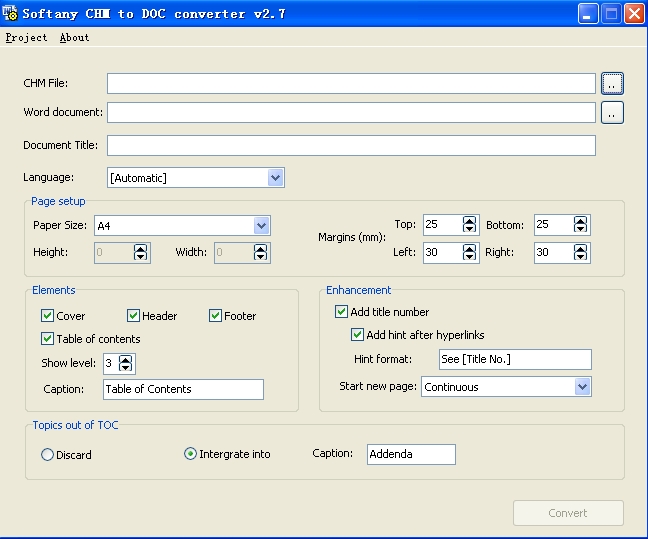Increase the Show level value
The height and width of the screenshot is (539, 648).
click(125, 359)
